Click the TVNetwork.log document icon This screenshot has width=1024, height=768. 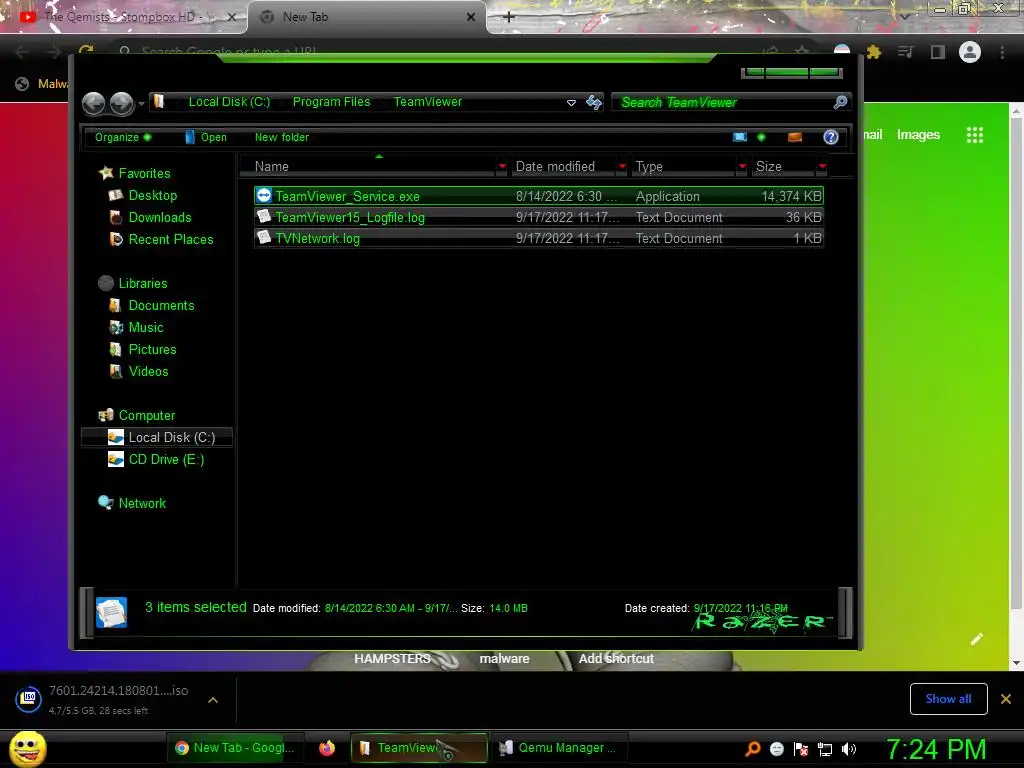(264, 237)
